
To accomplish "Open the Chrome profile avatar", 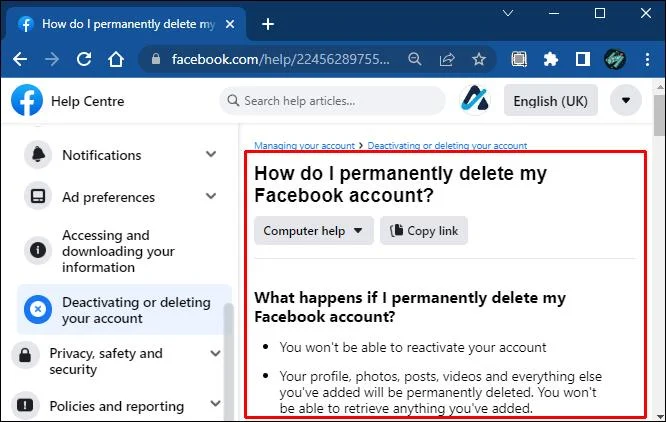I will 615,59.
